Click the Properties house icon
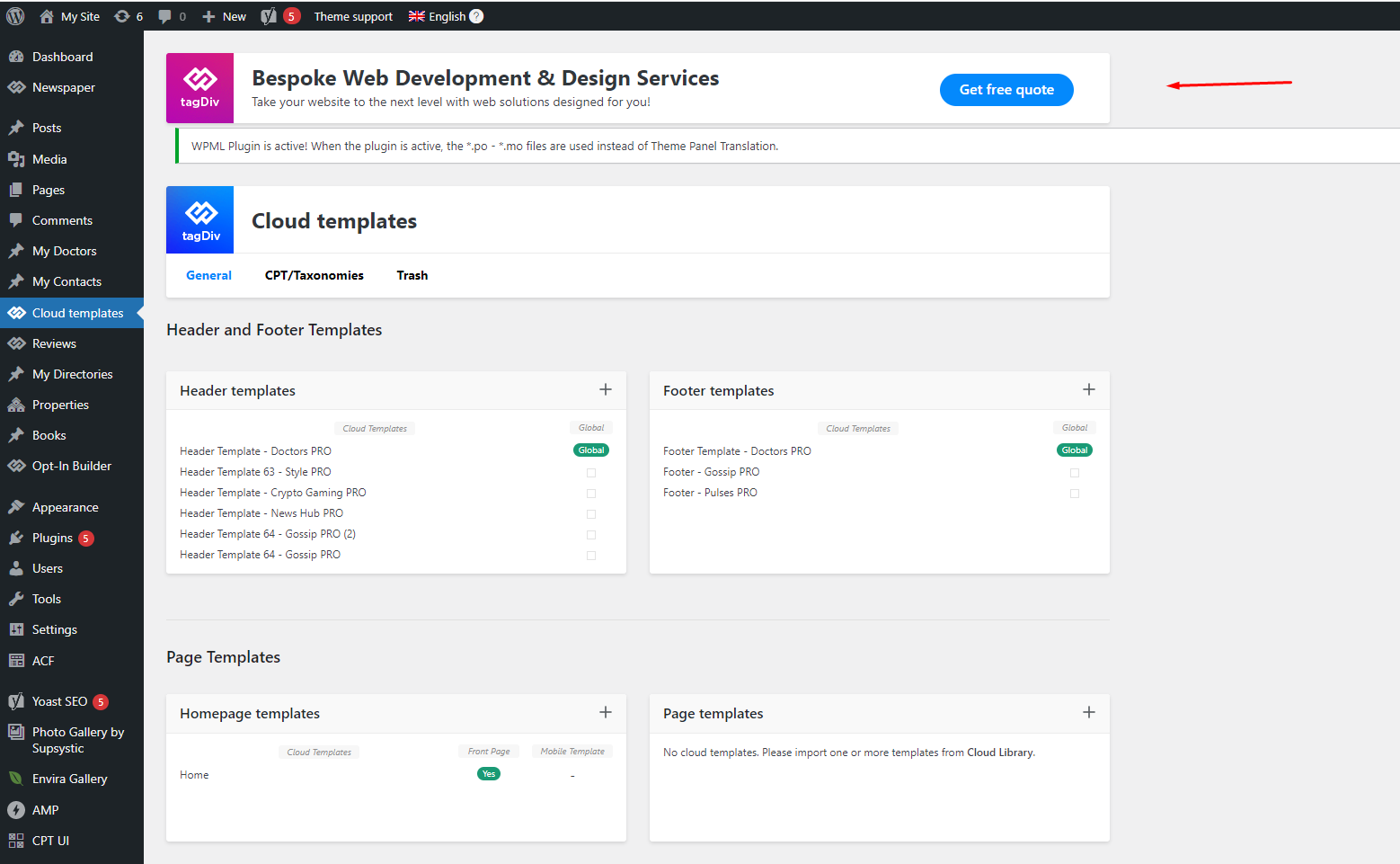The image size is (1400, 864). 16,405
